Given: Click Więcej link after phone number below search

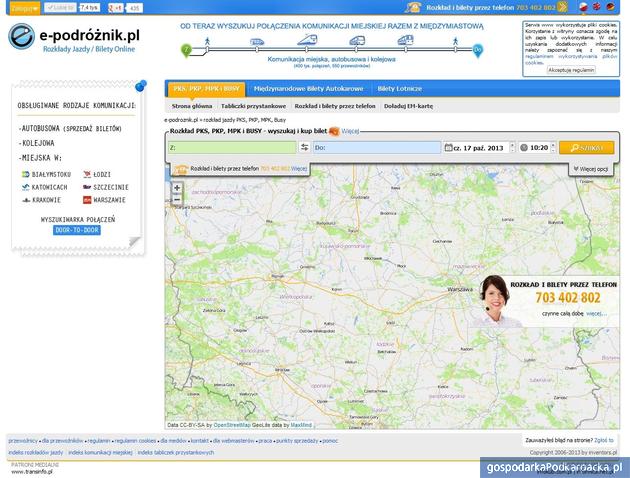Looking at the screenshot, I should 299,169.
